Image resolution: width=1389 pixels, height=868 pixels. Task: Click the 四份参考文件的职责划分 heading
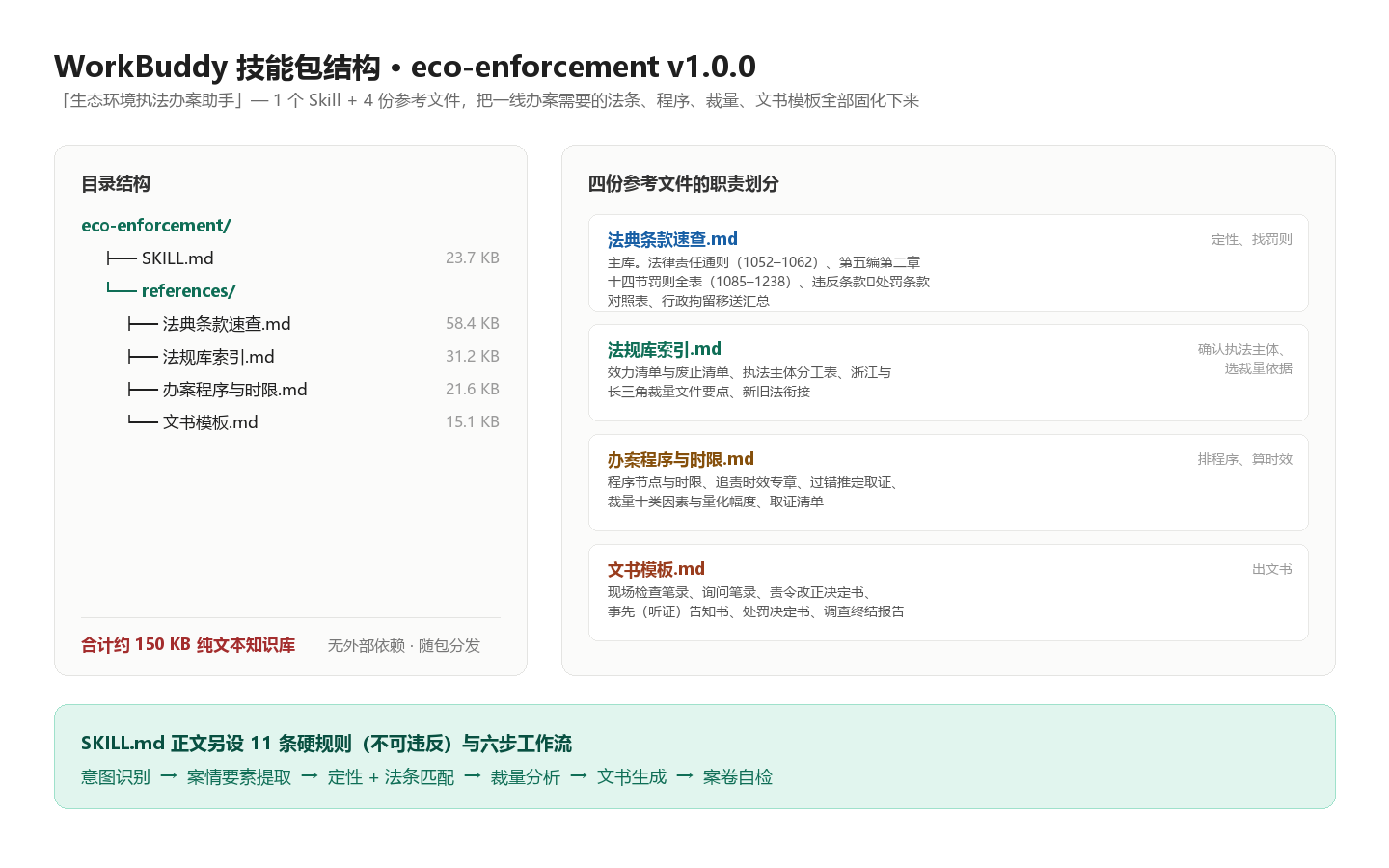pyautogui.click(x=684, y=184)
